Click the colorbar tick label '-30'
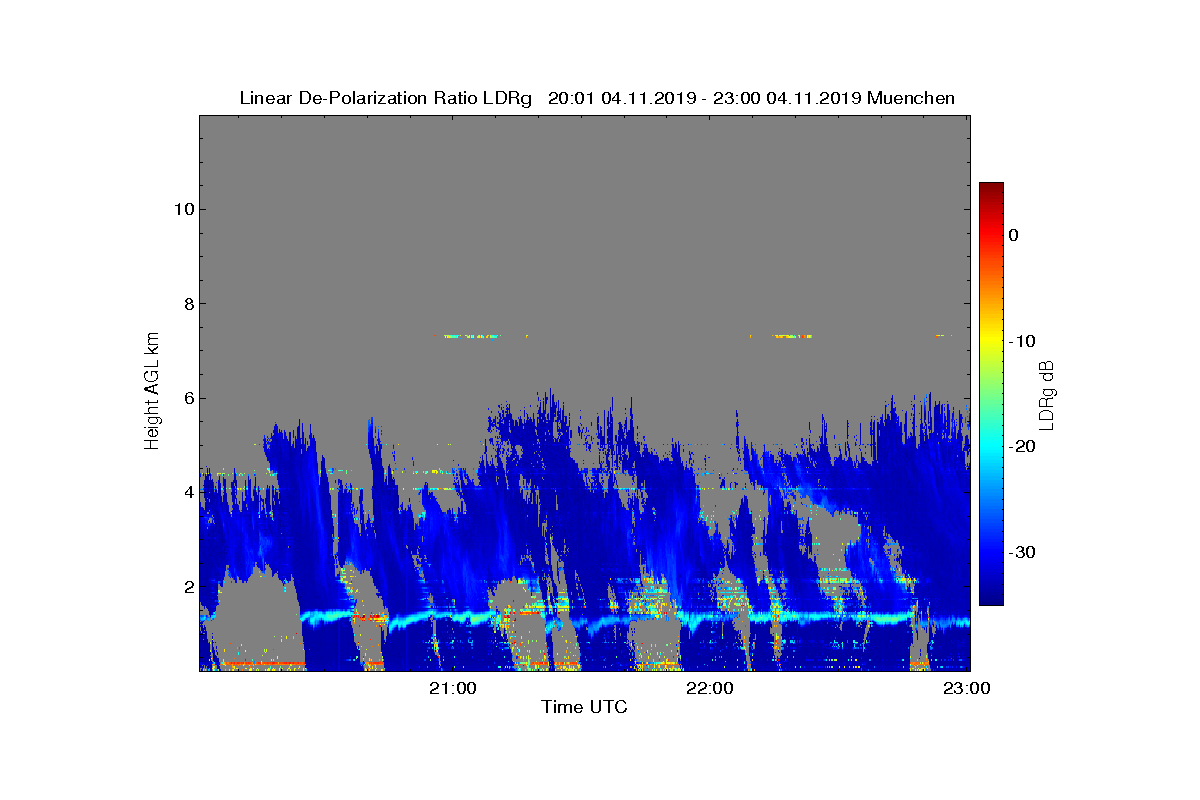This screenshot has width=1200, height=800. pyautogui.click(x=1021, y=553)
